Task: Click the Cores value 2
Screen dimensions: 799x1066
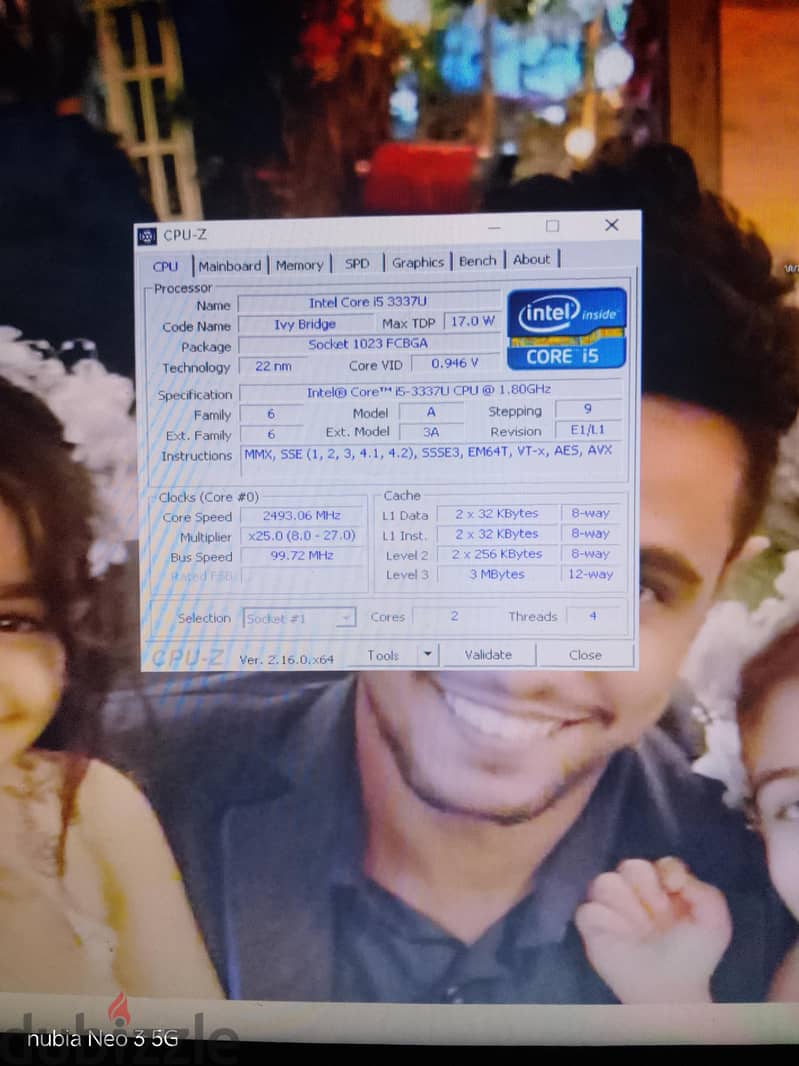Action: [454, 616]
